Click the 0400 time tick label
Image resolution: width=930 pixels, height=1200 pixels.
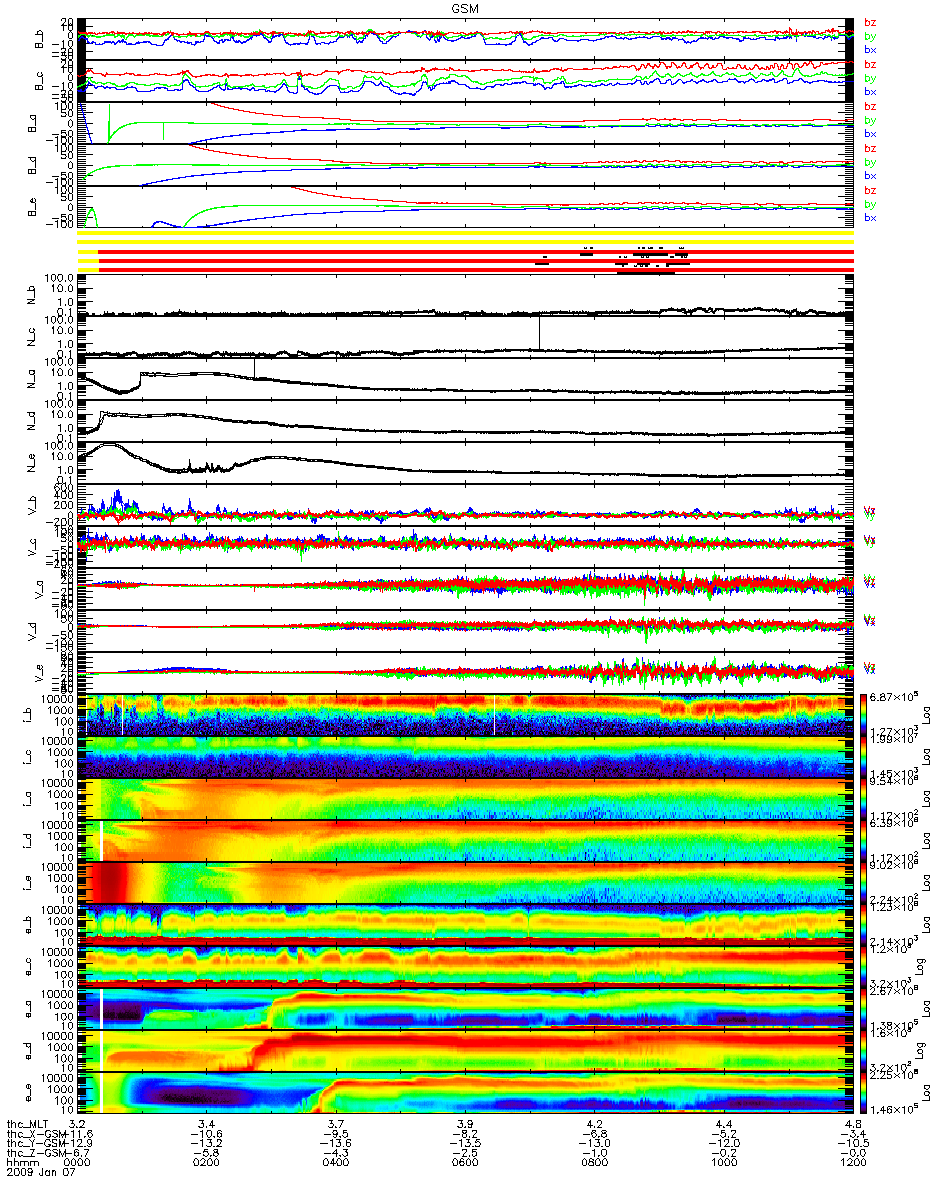click(x=335, y=1162)
